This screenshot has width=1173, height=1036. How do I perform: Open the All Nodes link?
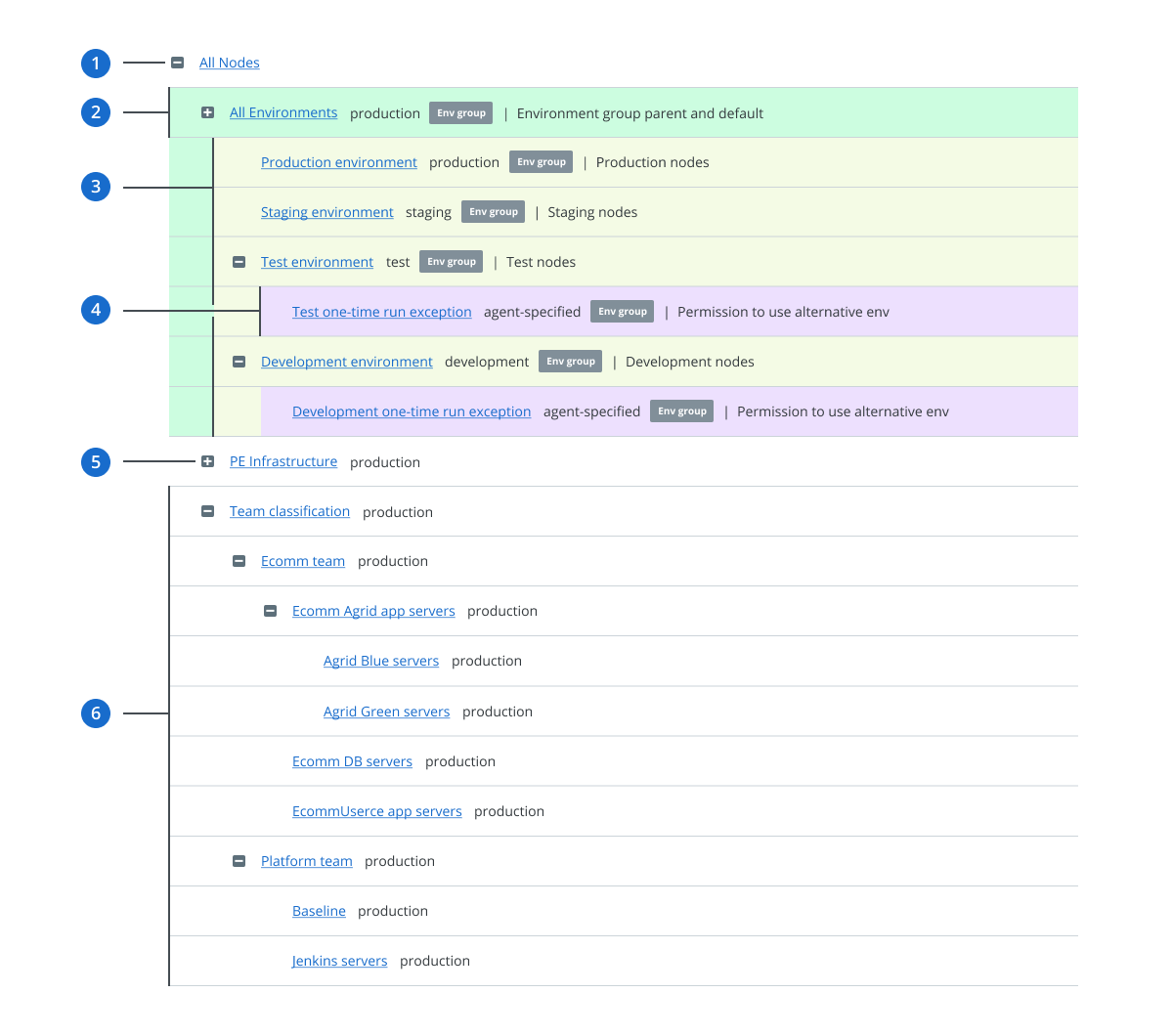pos(229,62)
